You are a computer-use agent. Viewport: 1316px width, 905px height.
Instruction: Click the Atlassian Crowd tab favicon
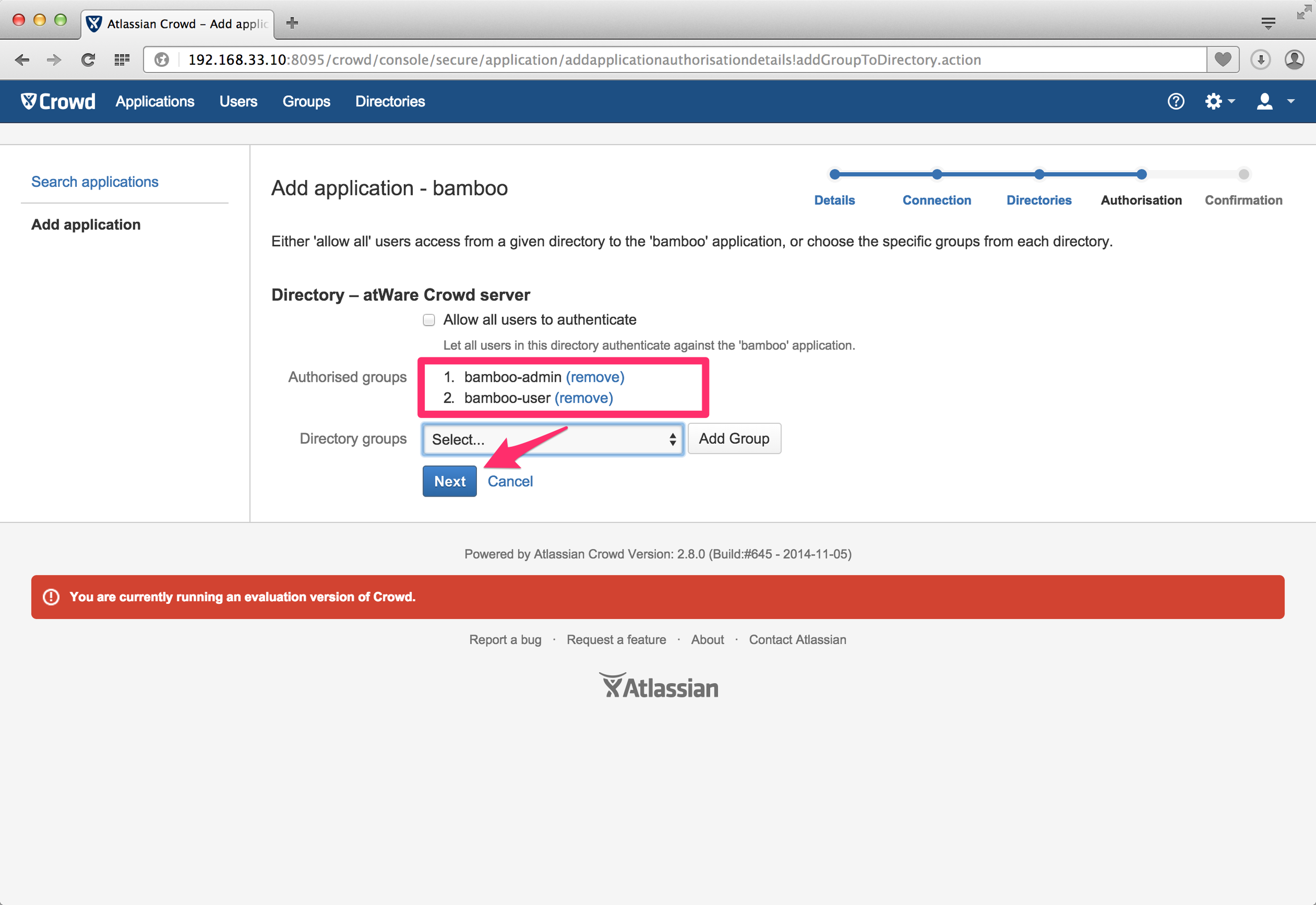[x=94, y=24]
